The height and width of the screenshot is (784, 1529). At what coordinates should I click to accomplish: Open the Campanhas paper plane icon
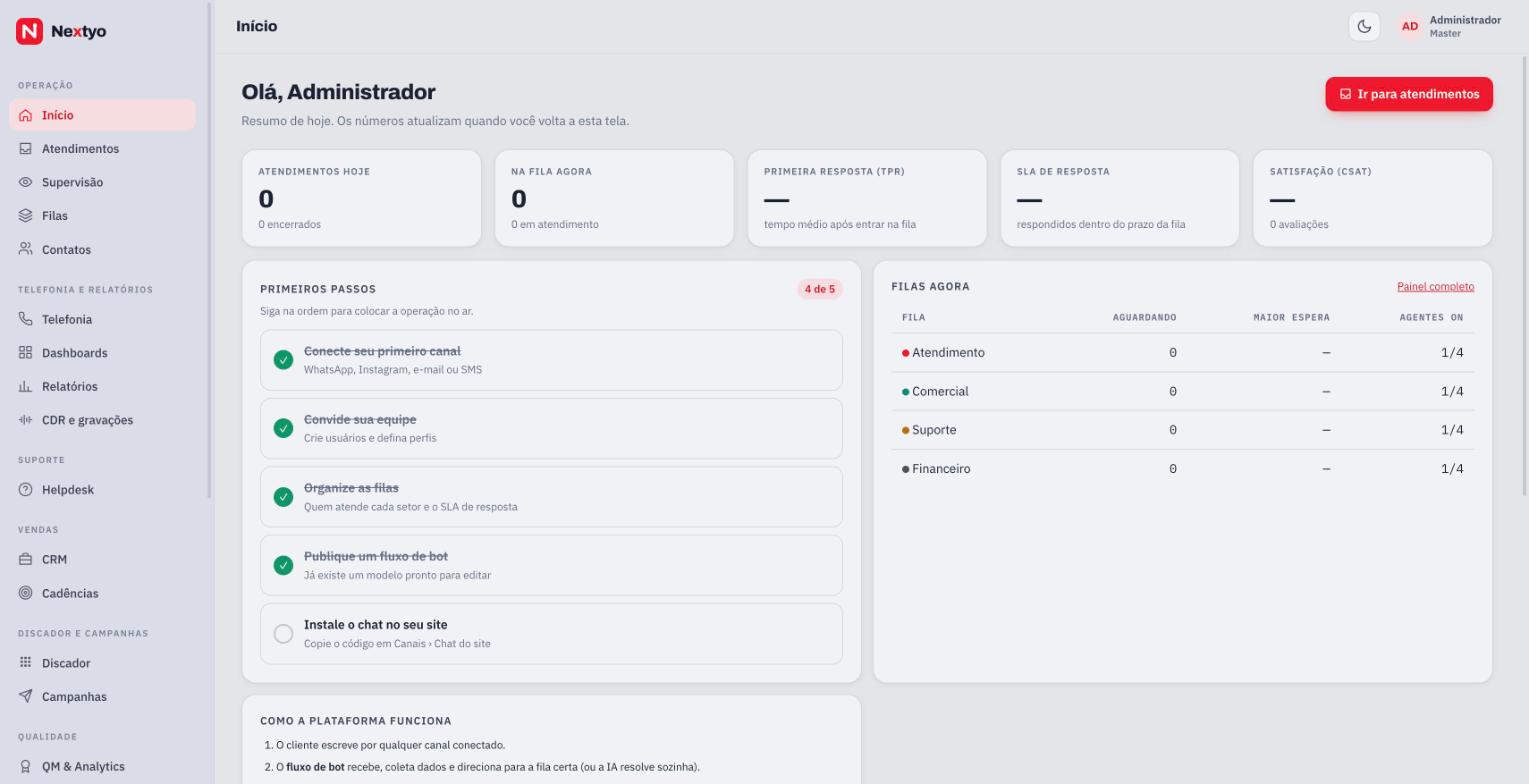pos(26,696)
